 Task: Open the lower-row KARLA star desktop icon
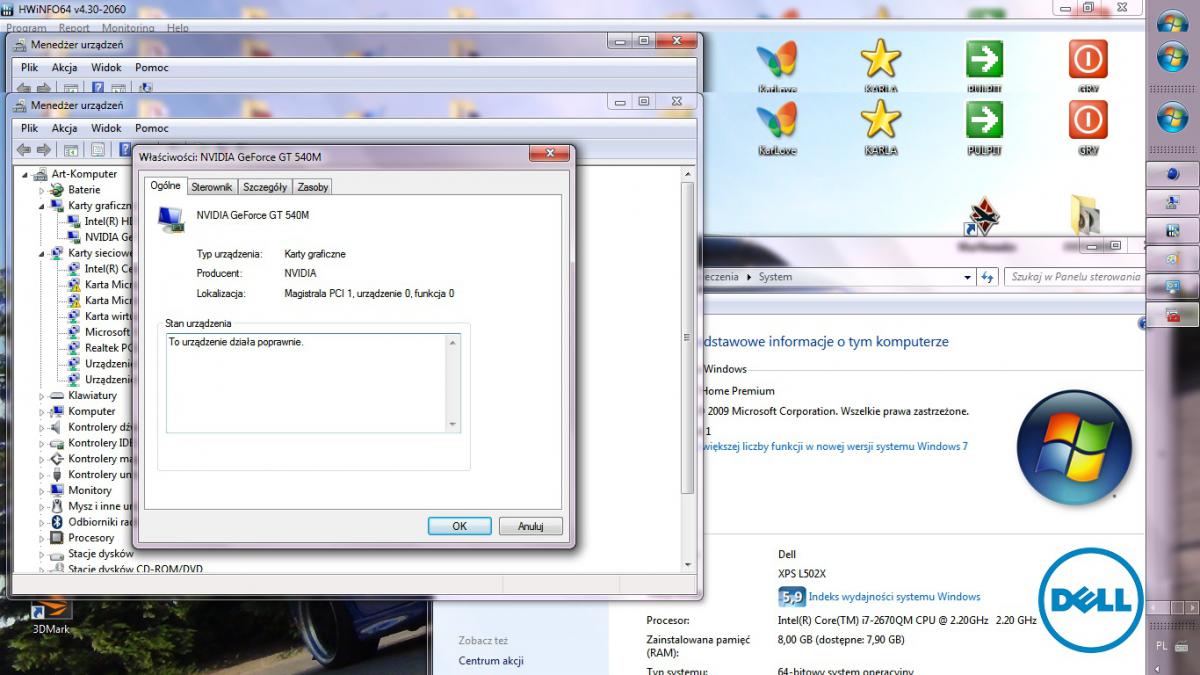point(881,127)
